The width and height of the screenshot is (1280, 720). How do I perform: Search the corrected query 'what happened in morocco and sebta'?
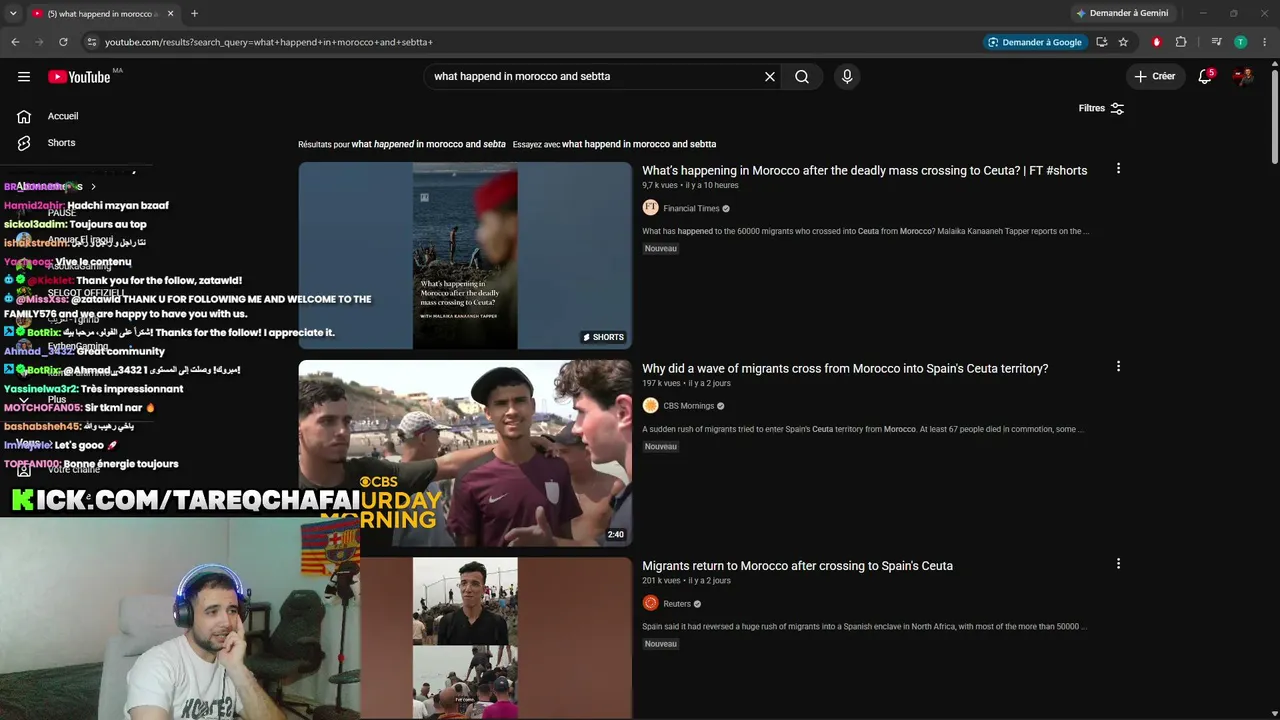pos(429,144)
